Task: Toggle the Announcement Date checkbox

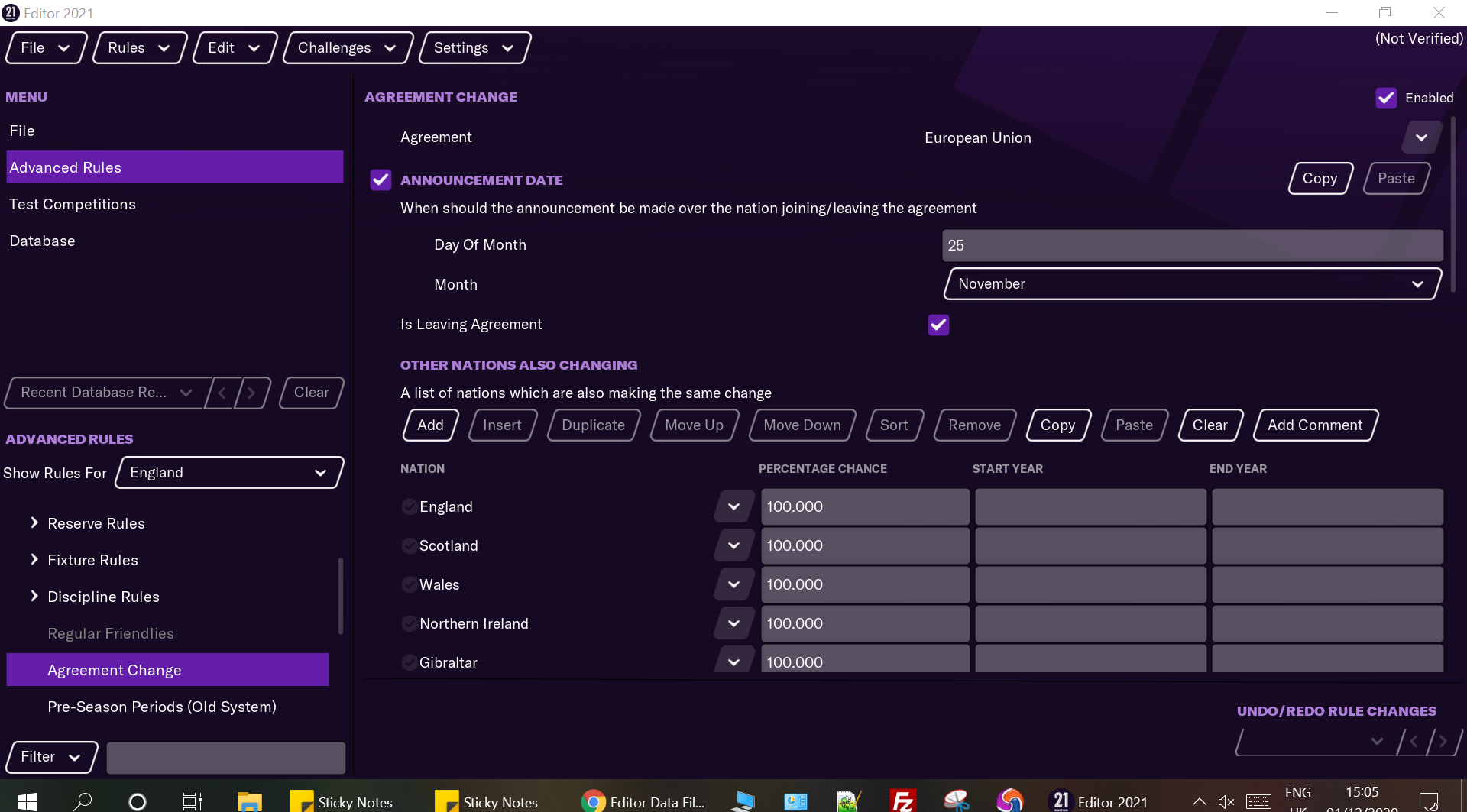Action: pyautogui.click(x=381, y=180)
